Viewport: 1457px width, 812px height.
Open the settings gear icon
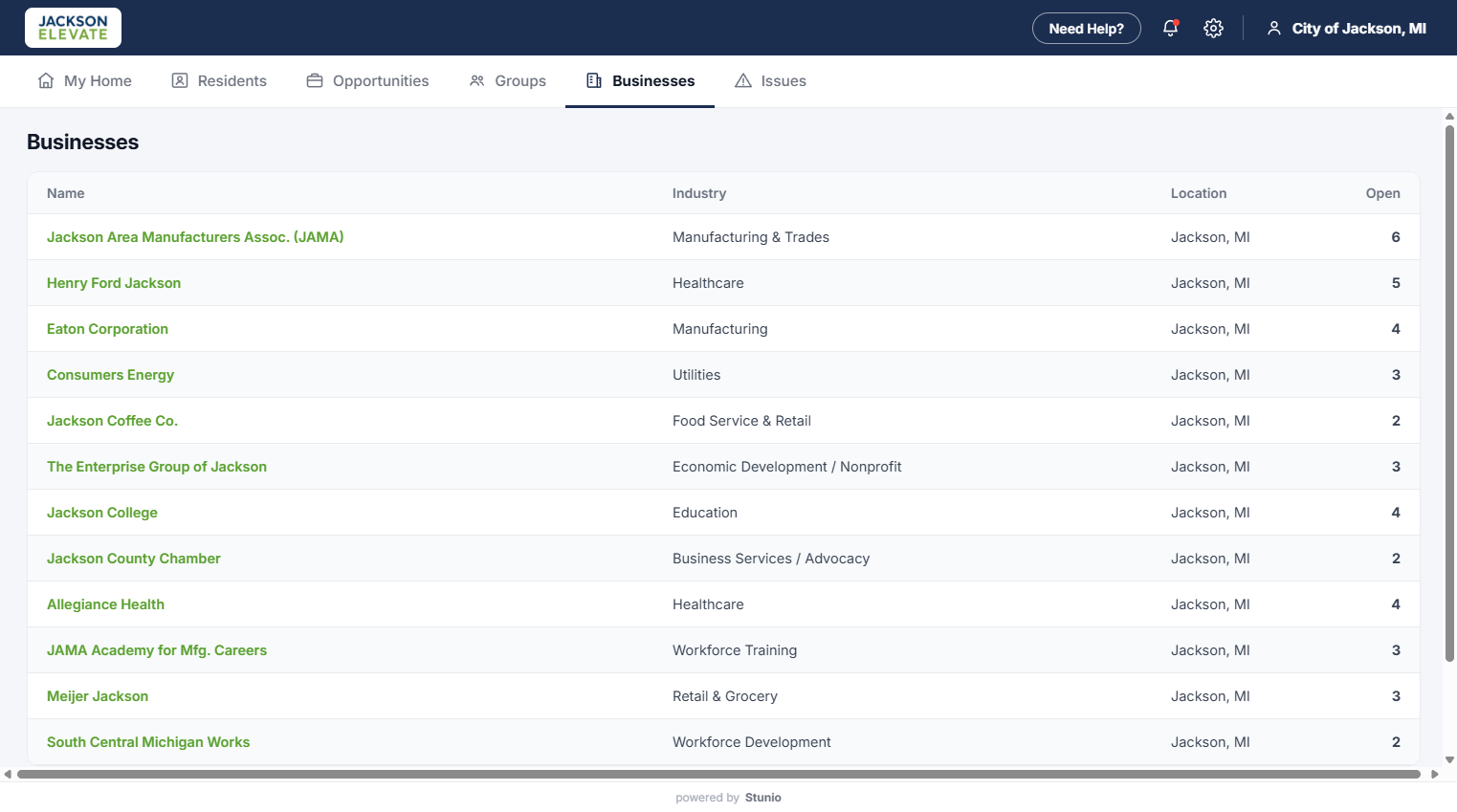pyautogui.click(x=1213, y=28)
